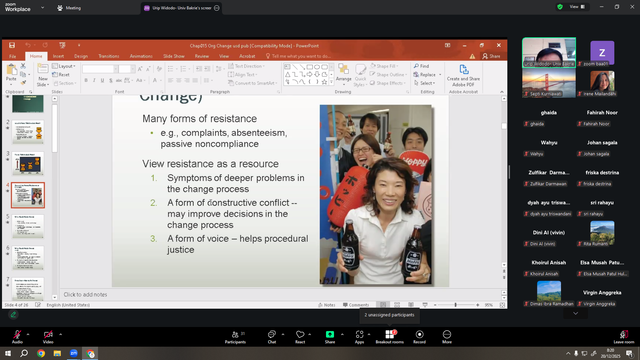Expand the participant gallery with the chevron
Image resolution: width=640 pixels, height=360 pixels.
[576, 313]
